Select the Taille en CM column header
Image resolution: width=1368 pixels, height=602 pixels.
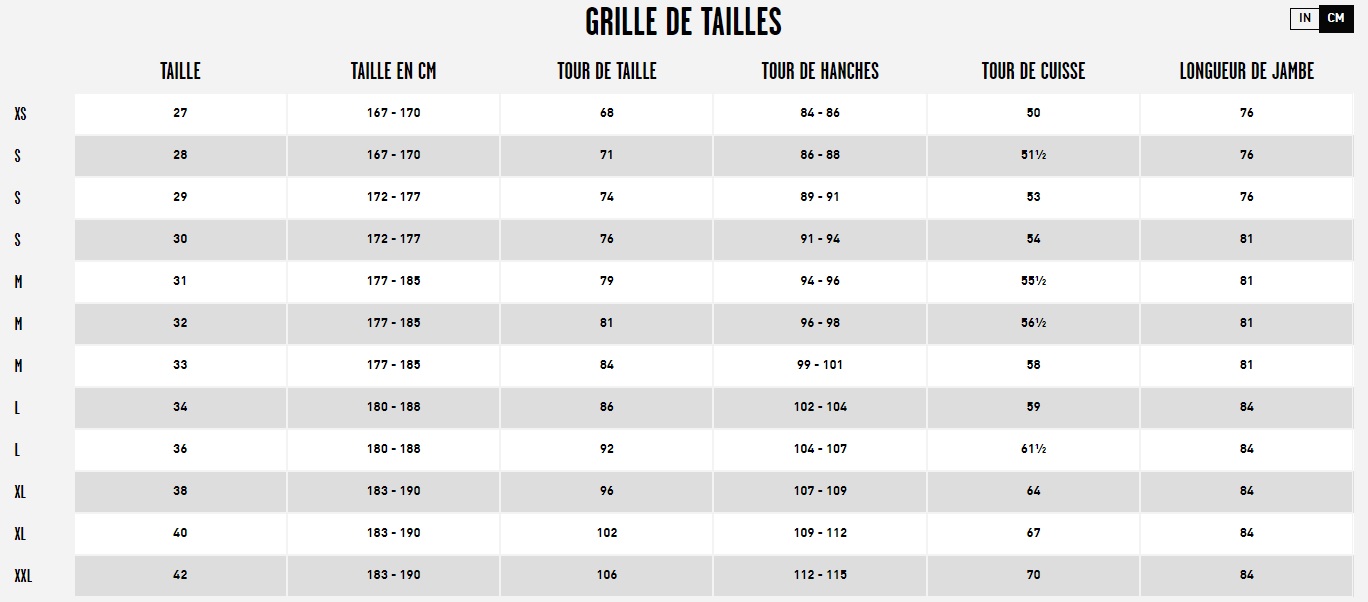pos(393,71)
